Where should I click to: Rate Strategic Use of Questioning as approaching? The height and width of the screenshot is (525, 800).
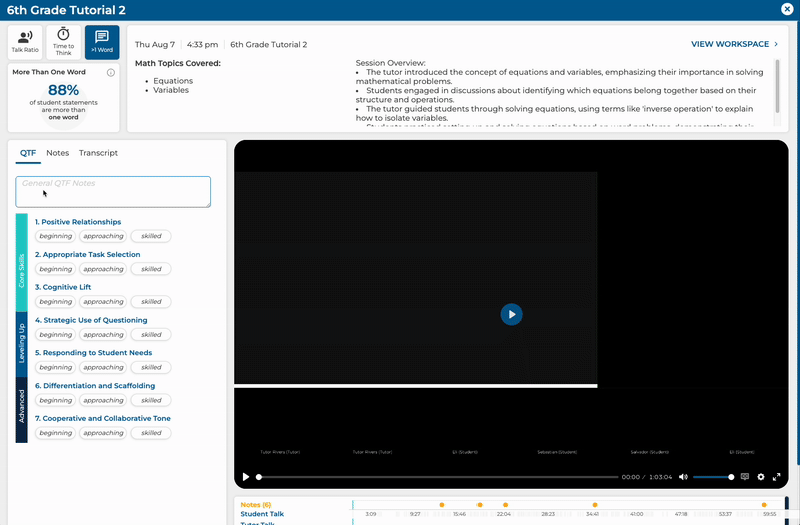point(103,335)
